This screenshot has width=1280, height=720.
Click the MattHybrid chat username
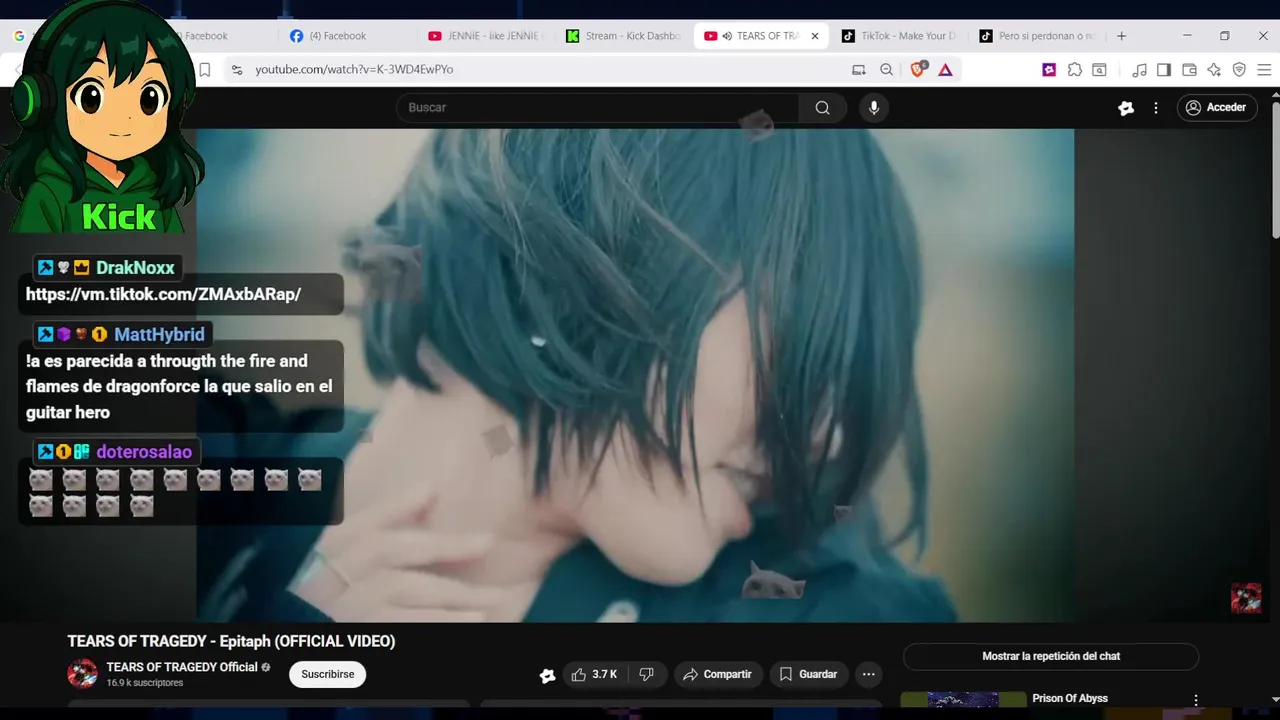[x=159, y=335]
